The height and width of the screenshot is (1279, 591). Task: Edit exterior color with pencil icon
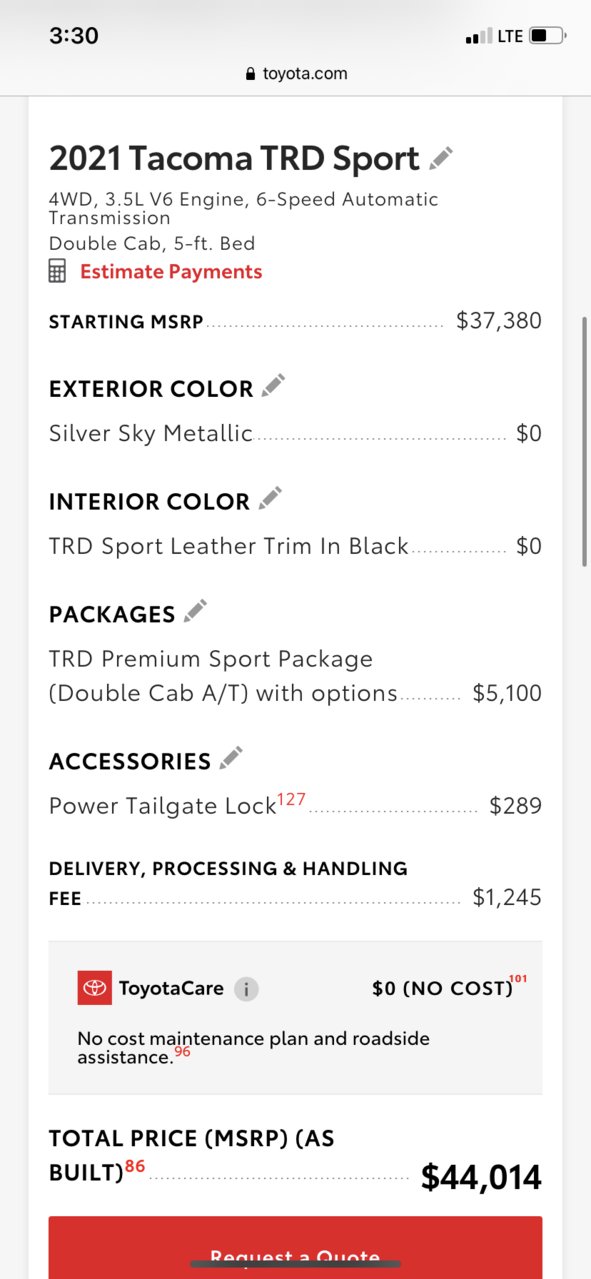coord(273,386)
